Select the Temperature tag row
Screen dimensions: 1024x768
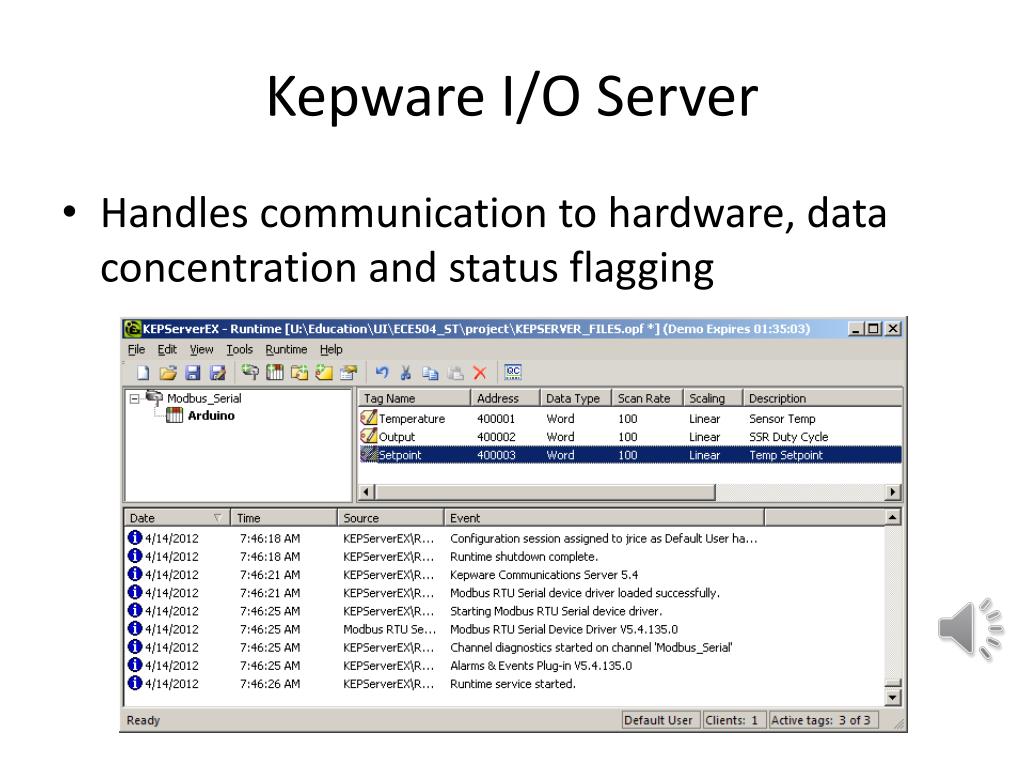coord(630,419)
